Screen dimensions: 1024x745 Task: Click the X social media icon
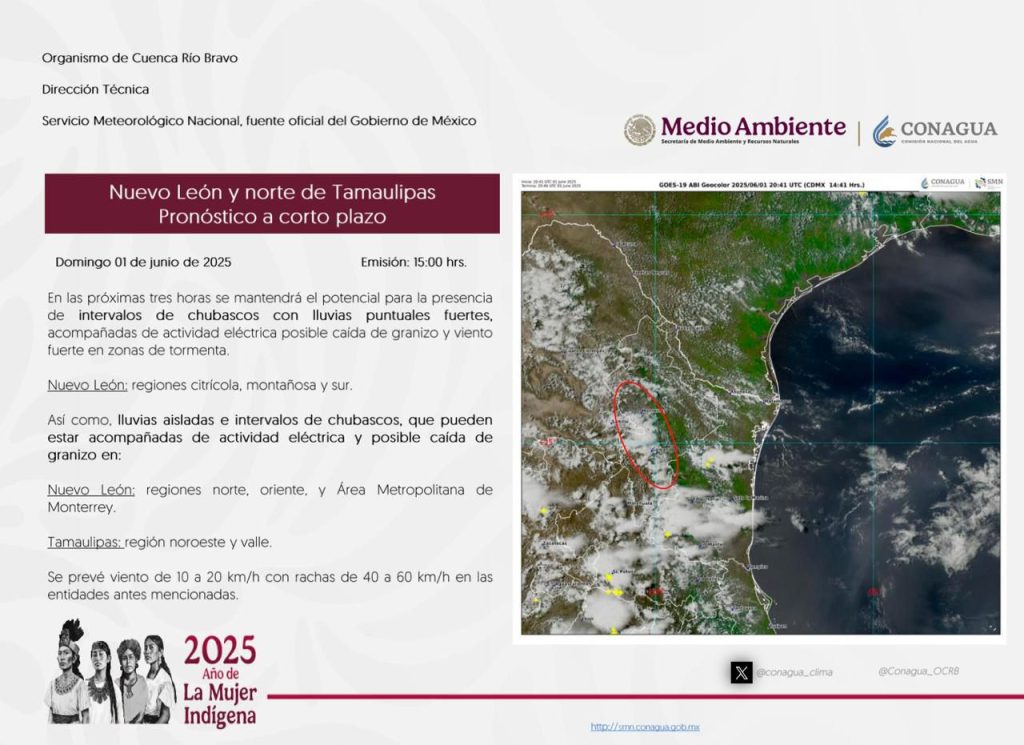(741, 673)
